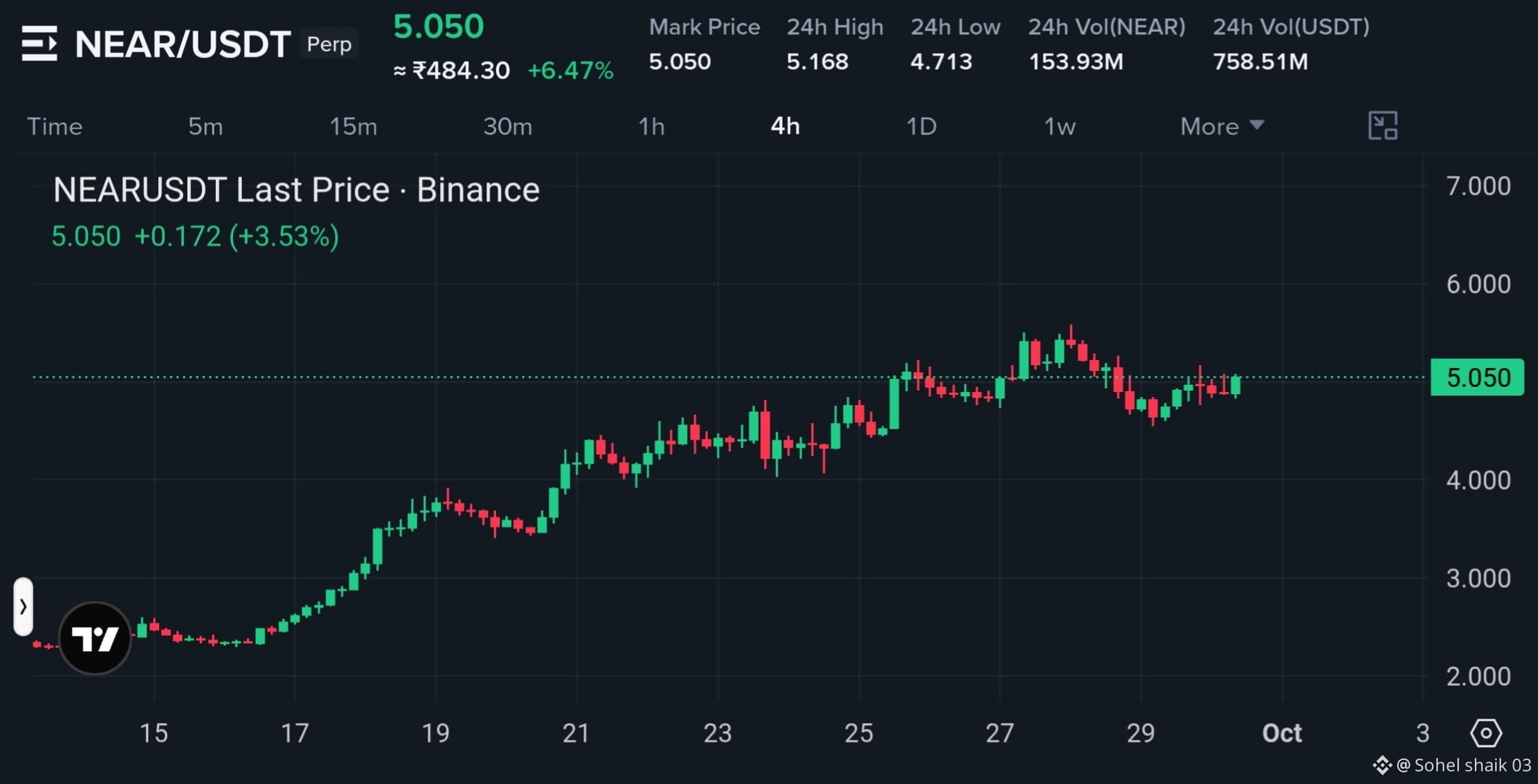Click the NEARUSDT Last Price Binance legend
The image size is (1538, 784).
[x=296, y=190]
